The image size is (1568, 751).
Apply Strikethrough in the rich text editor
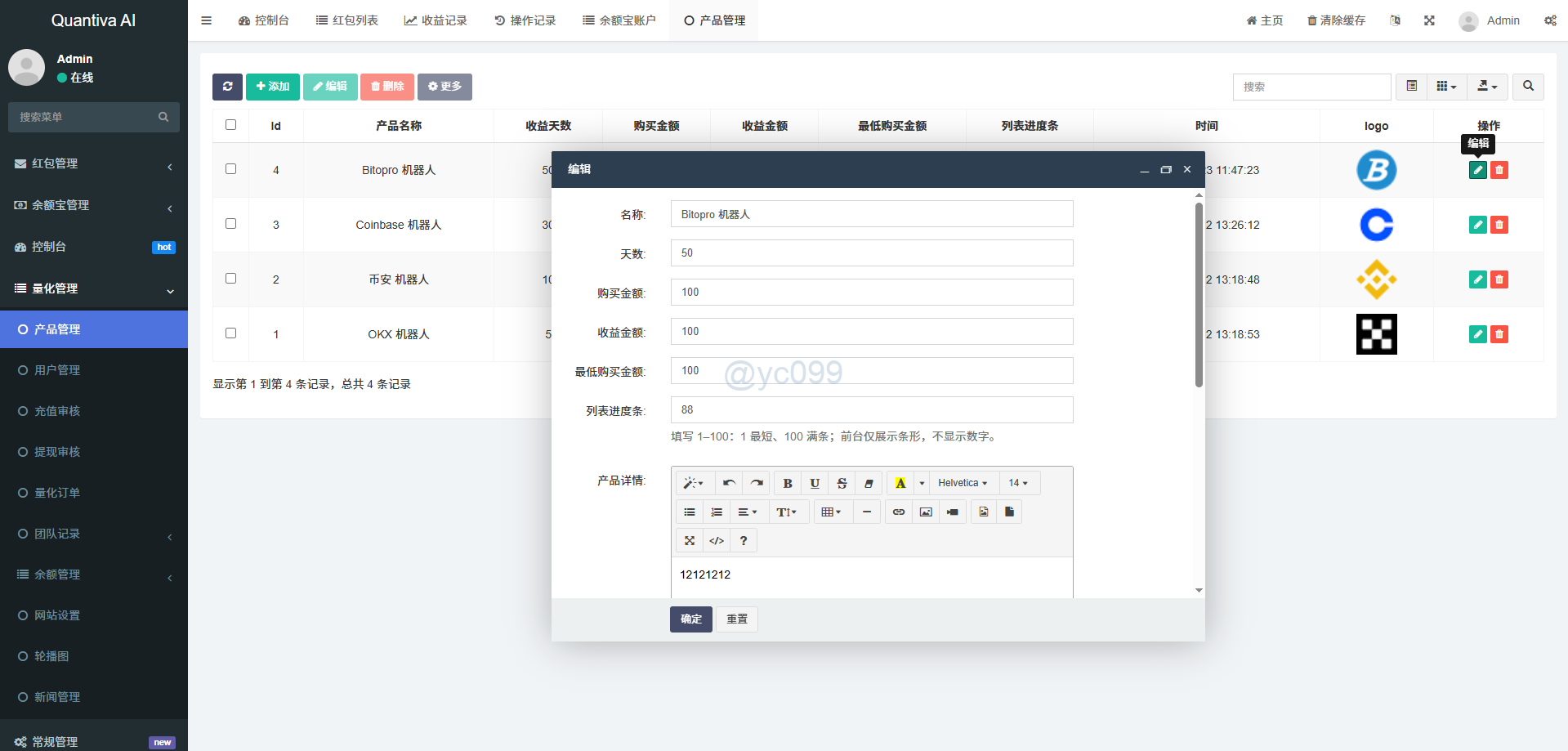[x=842, y=483]
